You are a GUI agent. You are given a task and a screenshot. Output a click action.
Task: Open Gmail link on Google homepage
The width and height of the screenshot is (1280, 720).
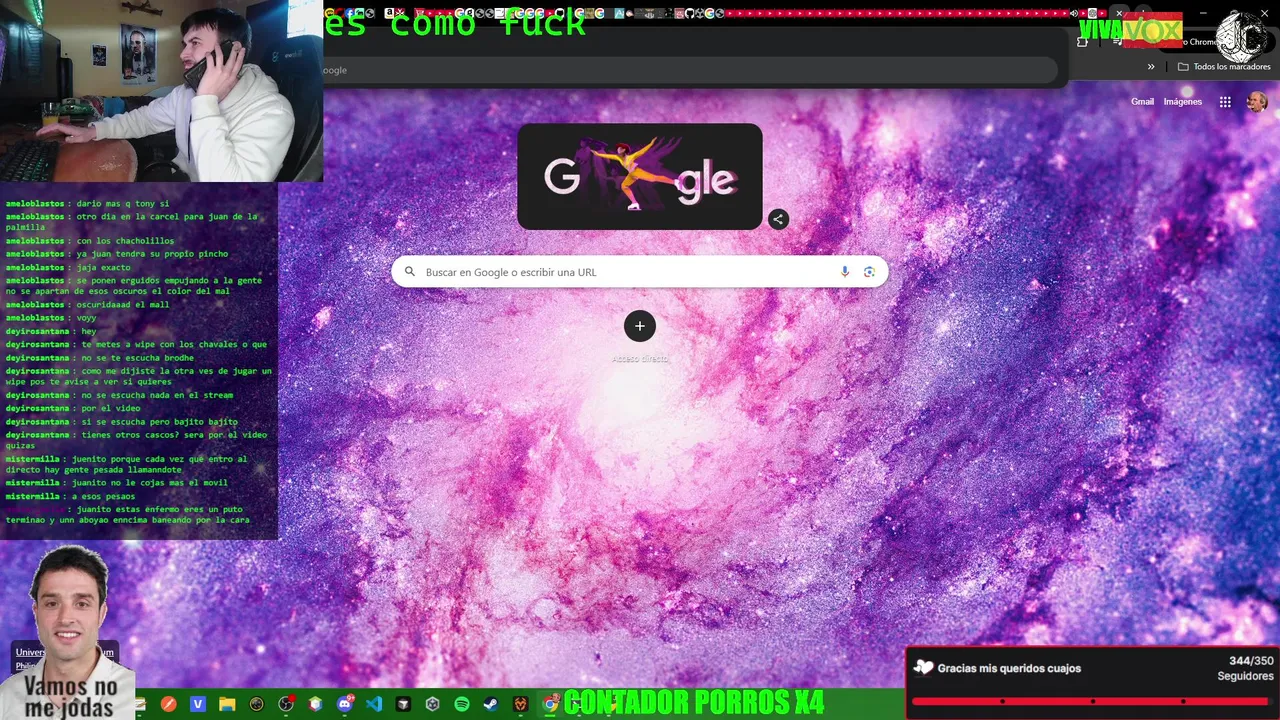pyautogui.click(x=1142, y=102)
